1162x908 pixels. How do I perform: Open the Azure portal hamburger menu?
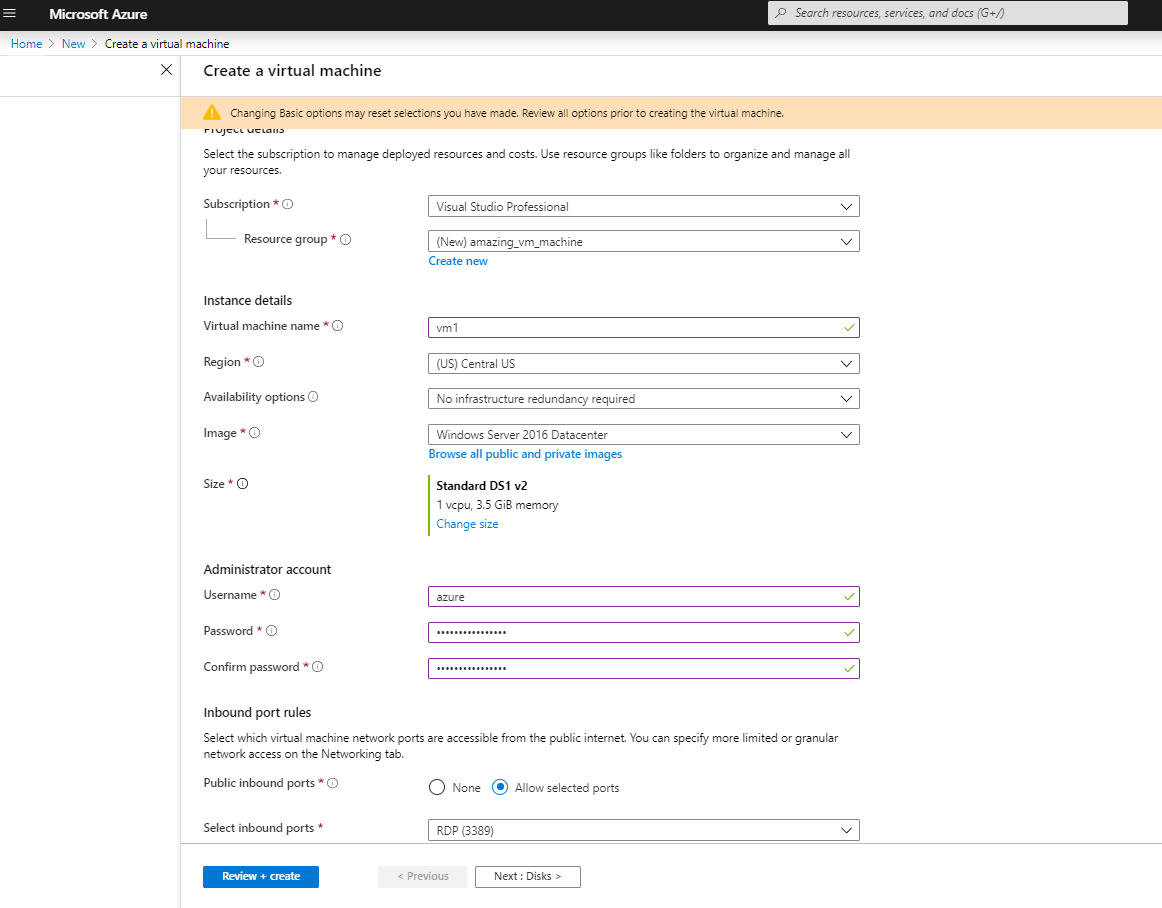10,13
